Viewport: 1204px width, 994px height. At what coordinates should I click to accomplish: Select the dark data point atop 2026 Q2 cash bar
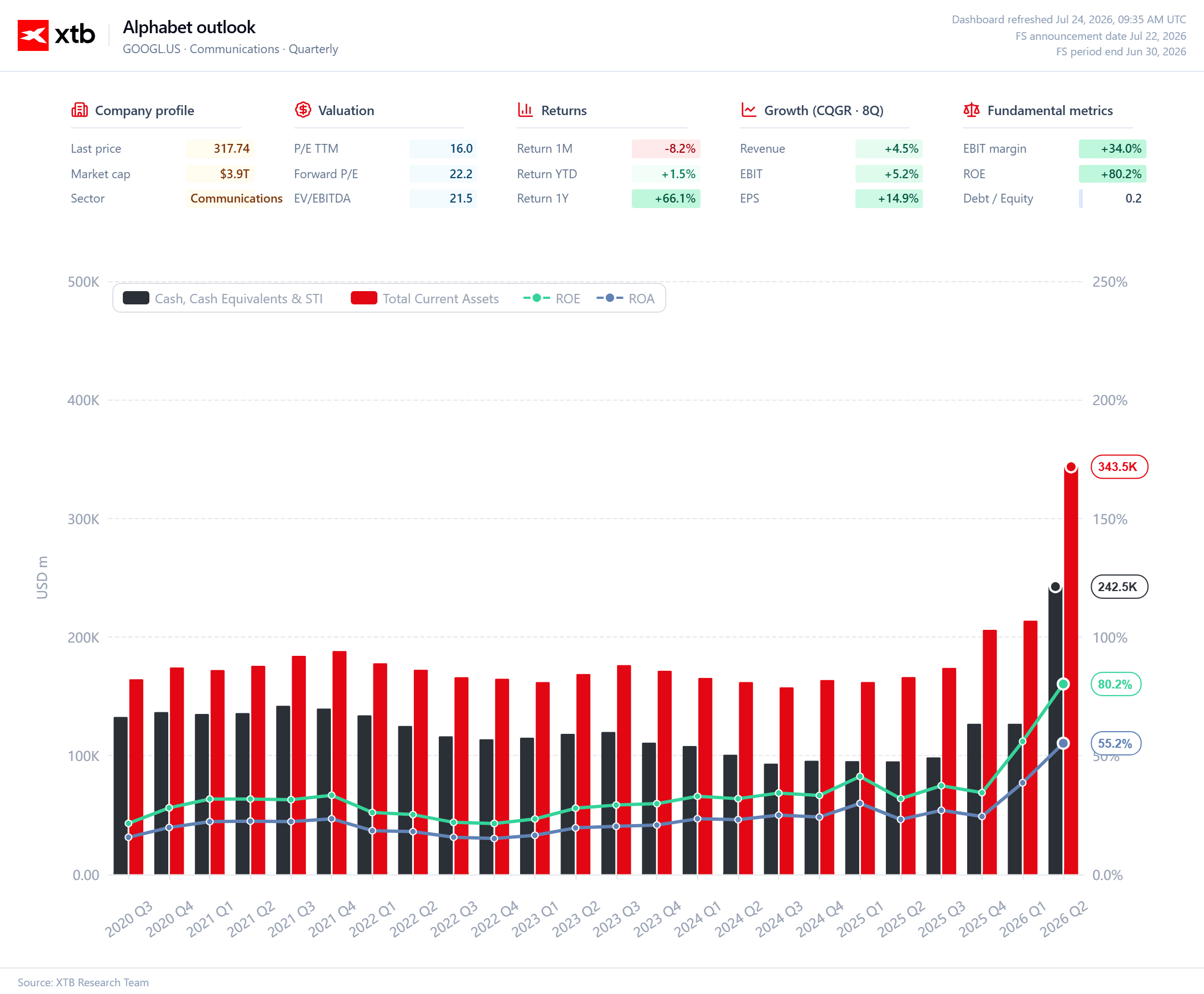tap(1055, 587)
